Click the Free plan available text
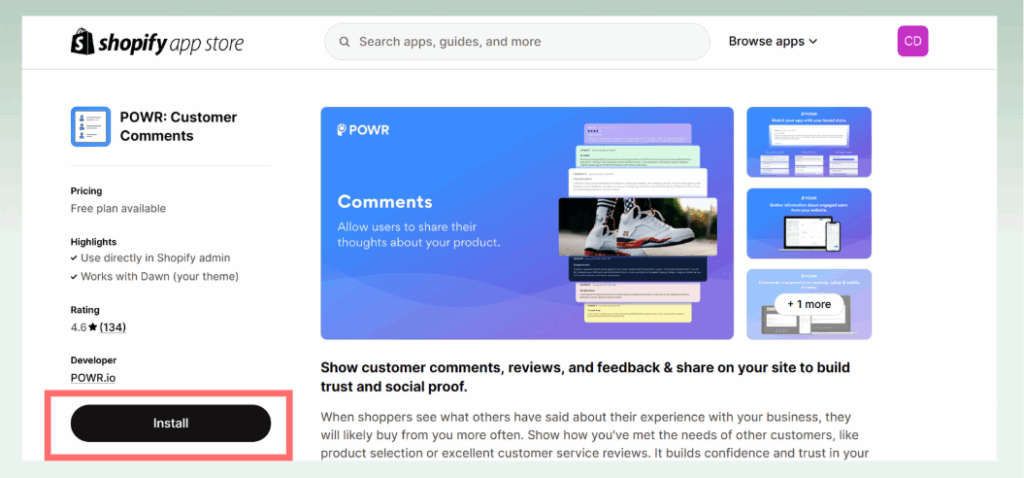Image resolution: width=1024 pixels, height=478 pixels. 118,209
